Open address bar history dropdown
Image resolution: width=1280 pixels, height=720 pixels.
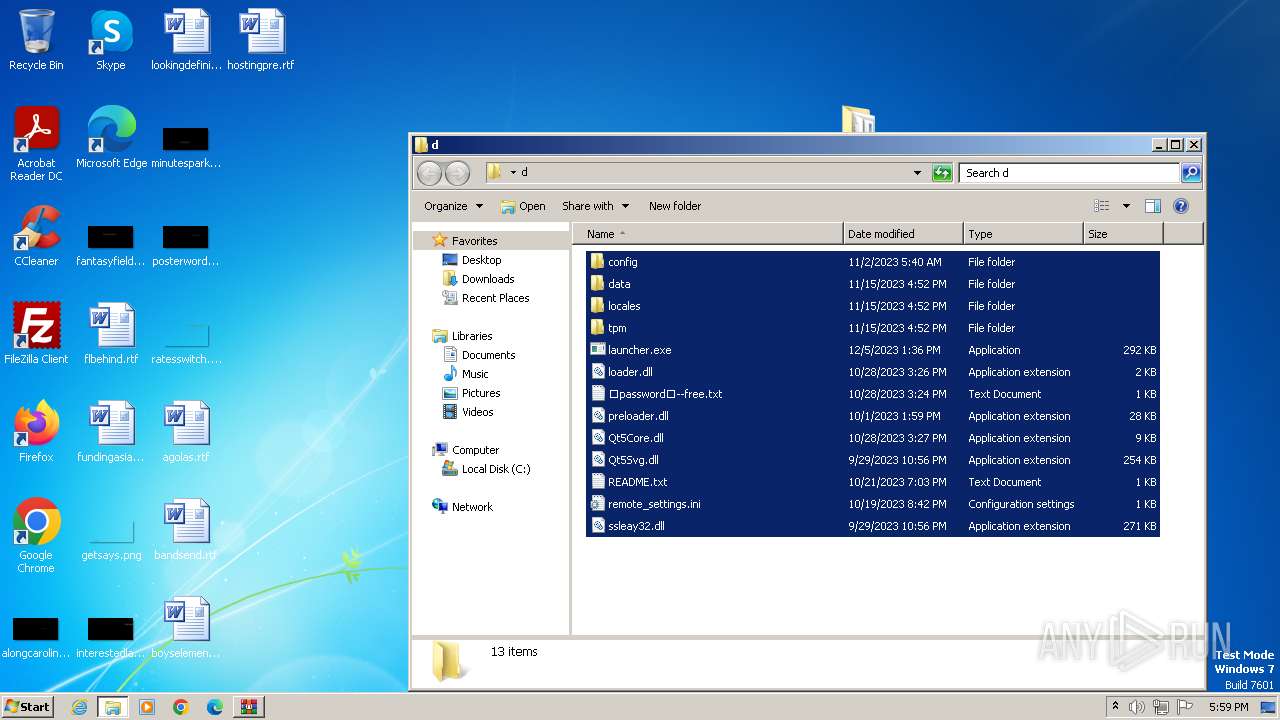(x=917, y=173)
